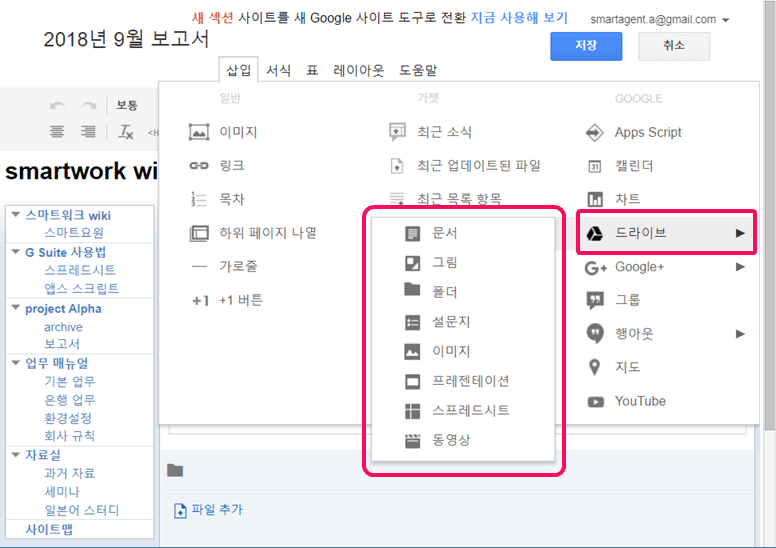
Task: Click the 목차 list icon
Action: point(199,199)
